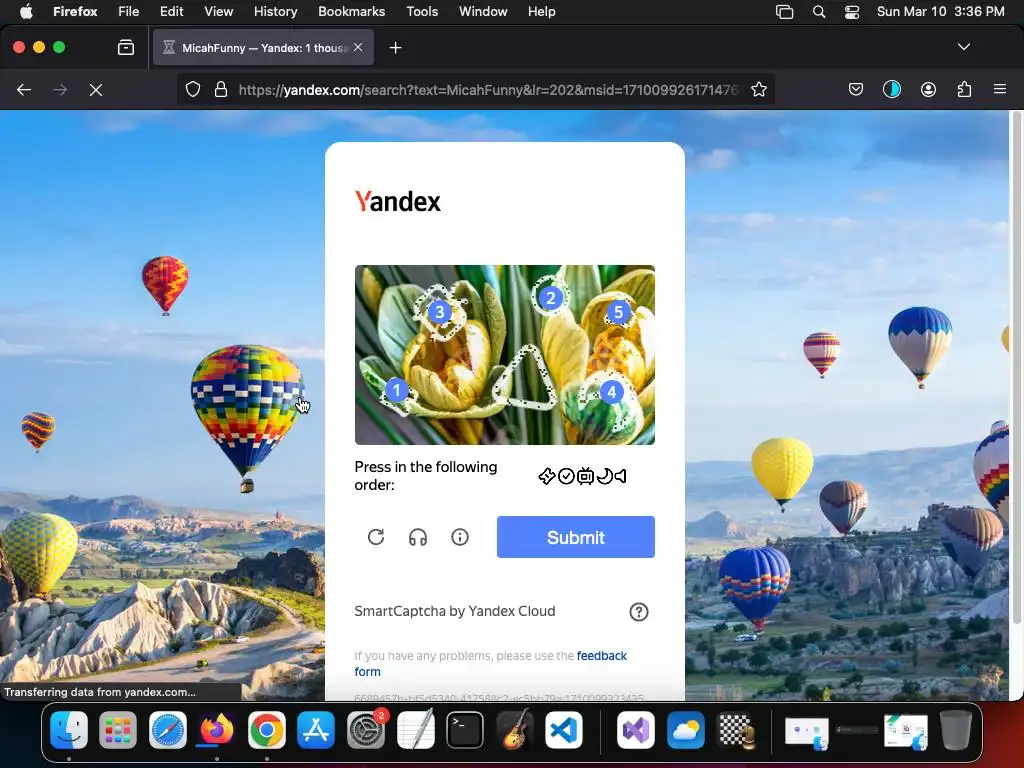Open SmartCaptcha help question mark icon
The image size is (1024, 768).
tap(639, 612)
